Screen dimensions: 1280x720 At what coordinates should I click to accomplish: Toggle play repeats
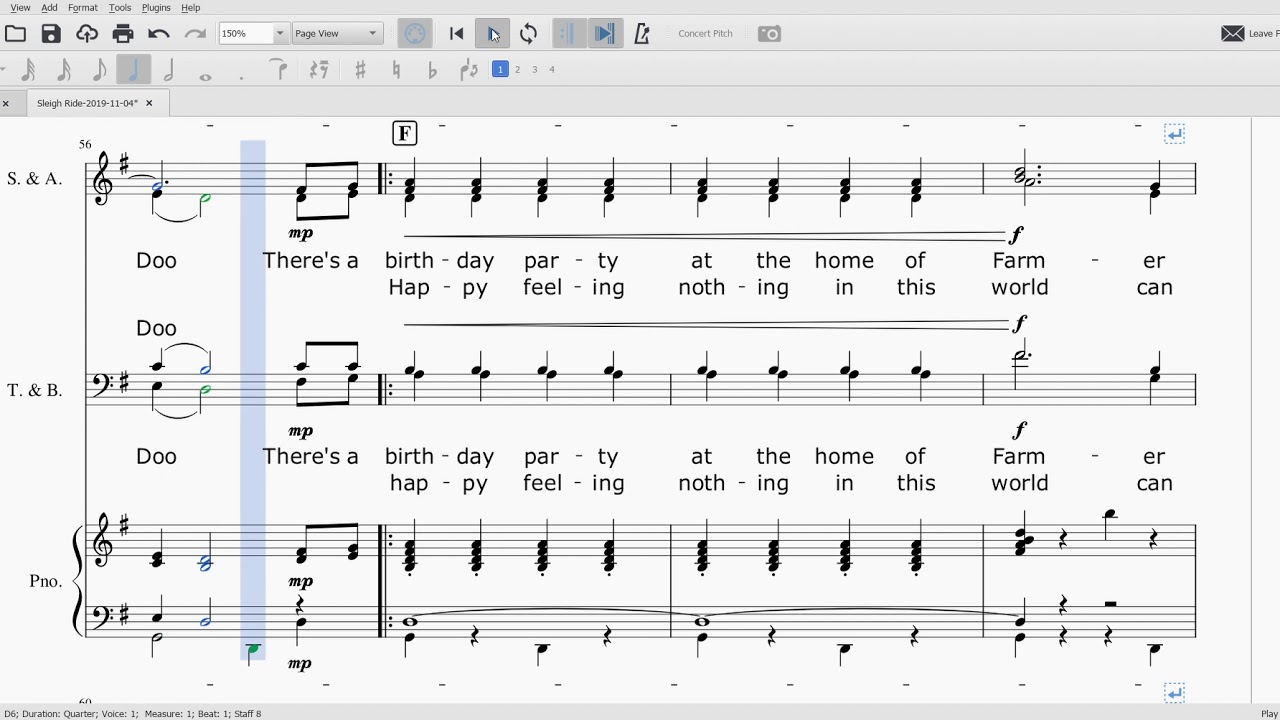567,34
